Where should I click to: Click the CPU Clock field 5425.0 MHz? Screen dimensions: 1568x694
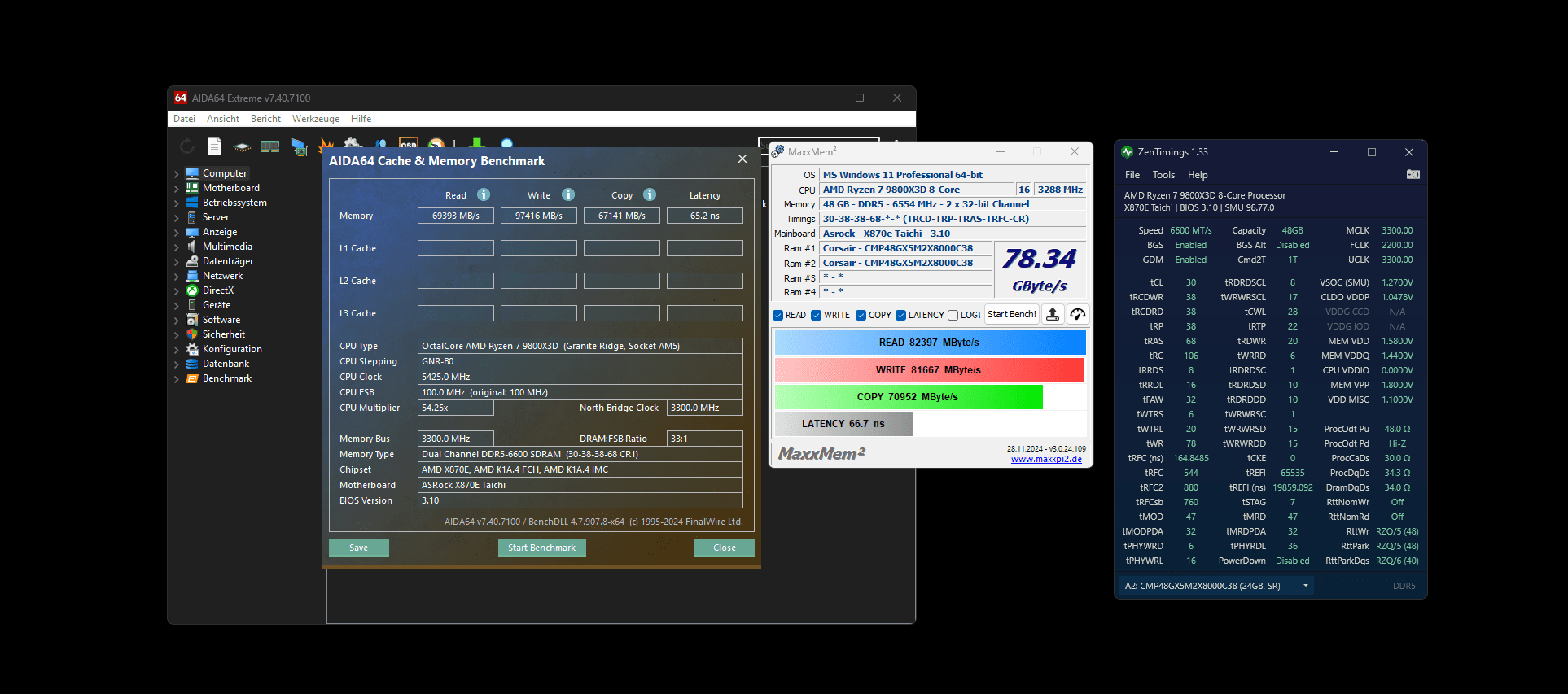click(x=580, y=377)
